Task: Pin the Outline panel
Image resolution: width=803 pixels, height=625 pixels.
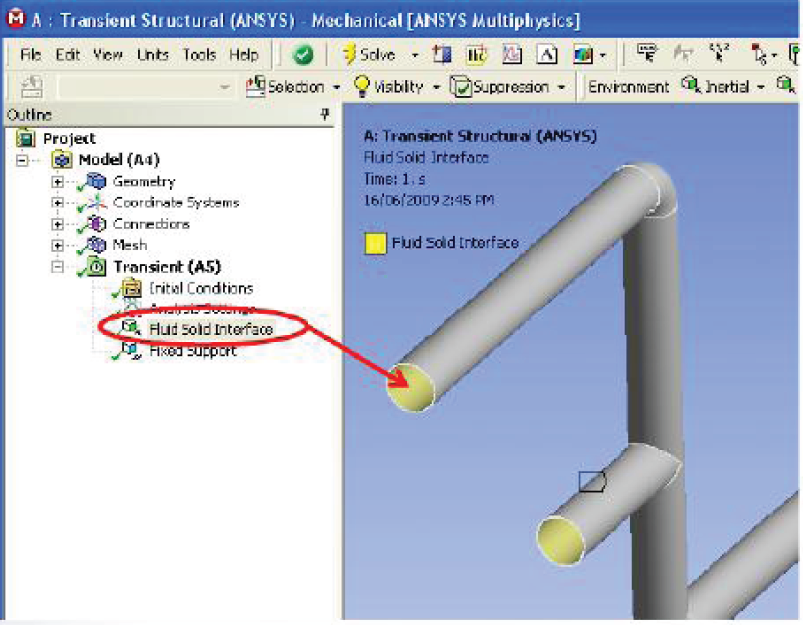Action: point(325,114)
